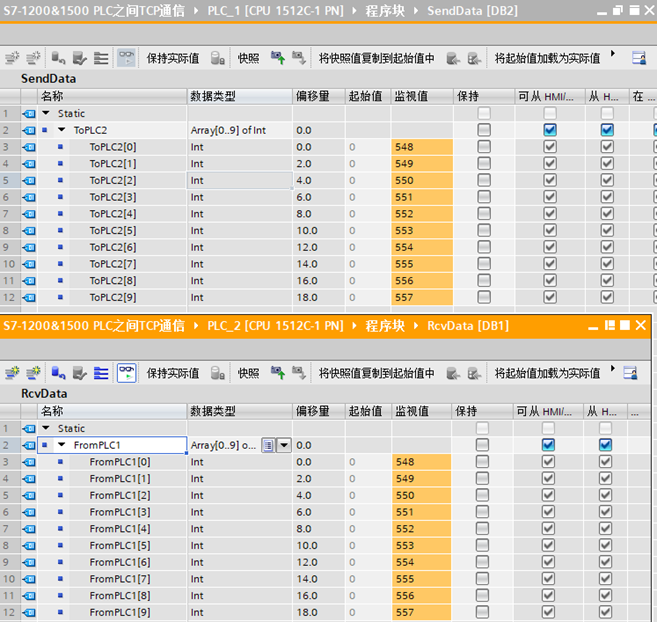
Task: Click the second add-row icon in RcvData toolbar
Action: click(35, 373)
